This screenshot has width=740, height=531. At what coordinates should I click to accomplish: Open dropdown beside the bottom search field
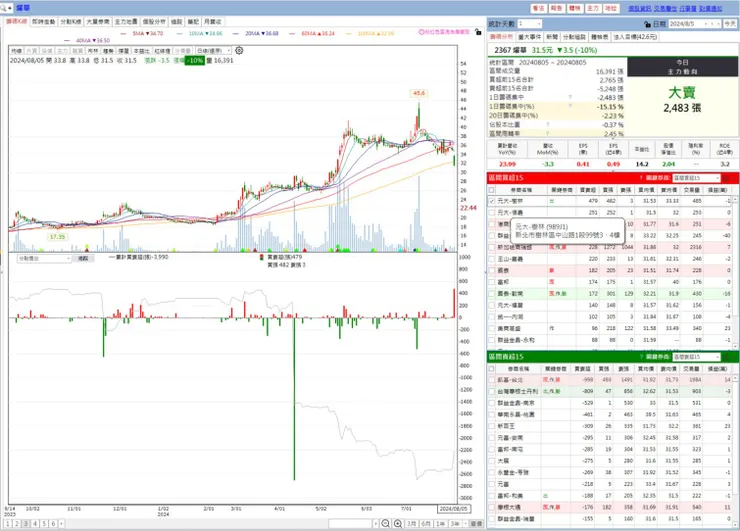tap(376, 523)
